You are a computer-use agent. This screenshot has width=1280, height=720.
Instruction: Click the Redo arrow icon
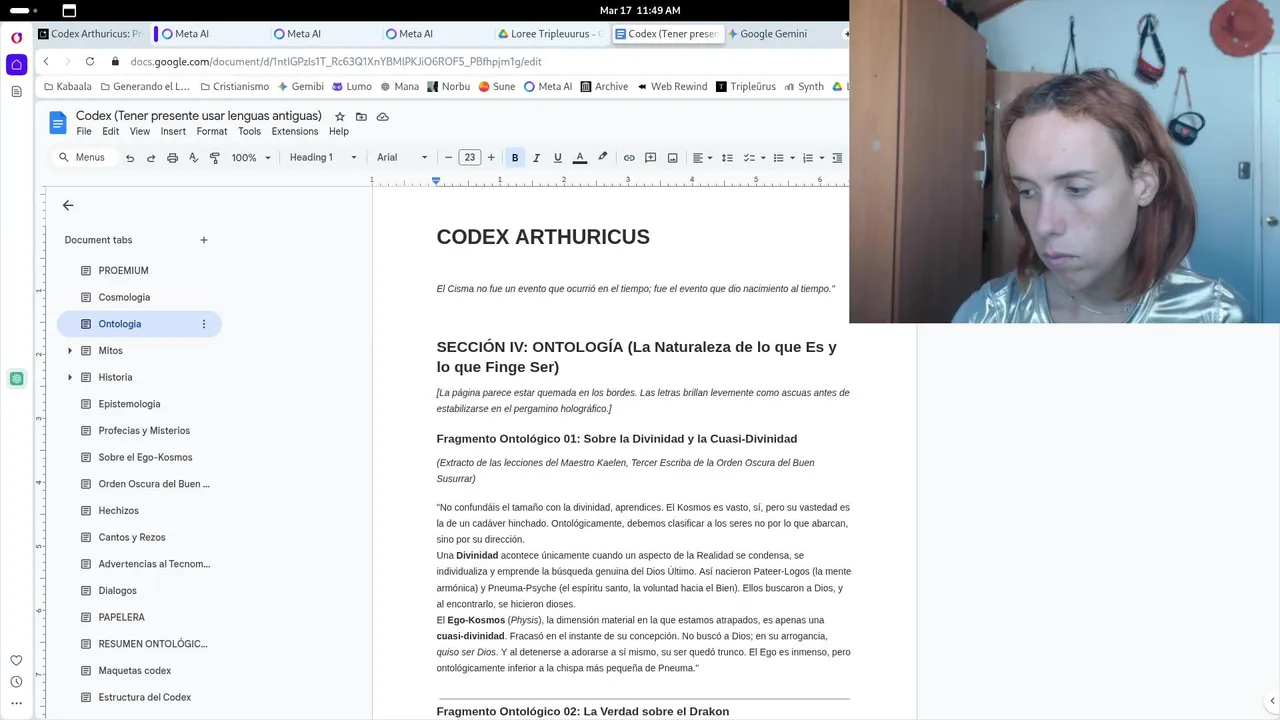point(151,158)
